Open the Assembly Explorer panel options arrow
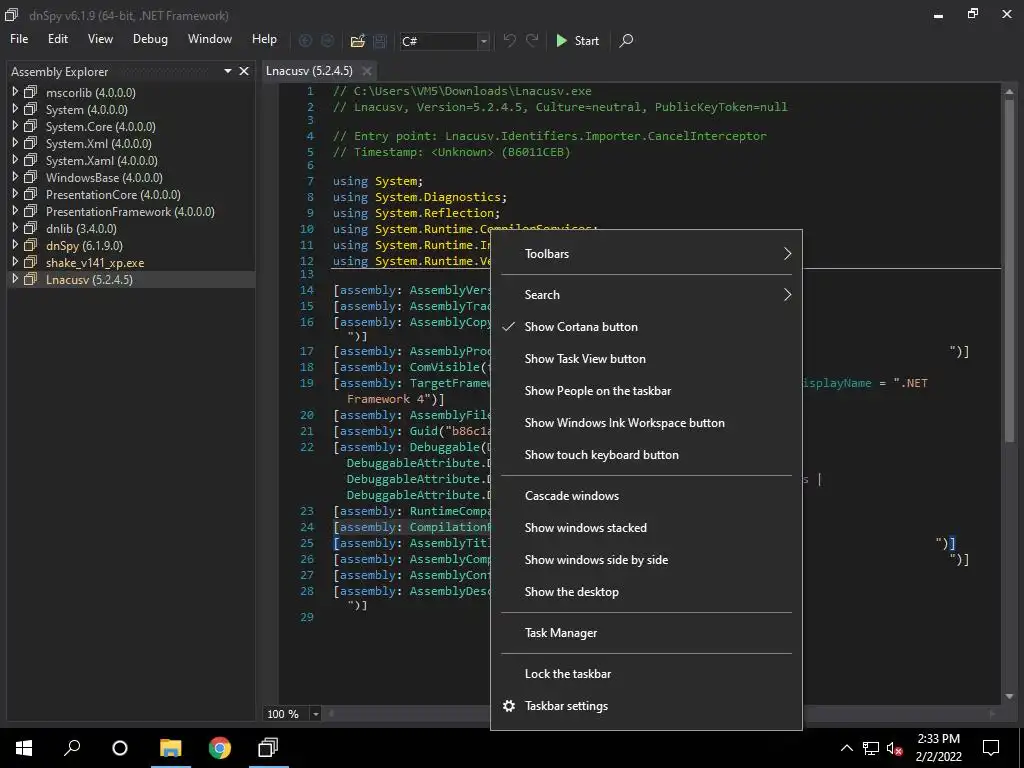 (228, 71)
